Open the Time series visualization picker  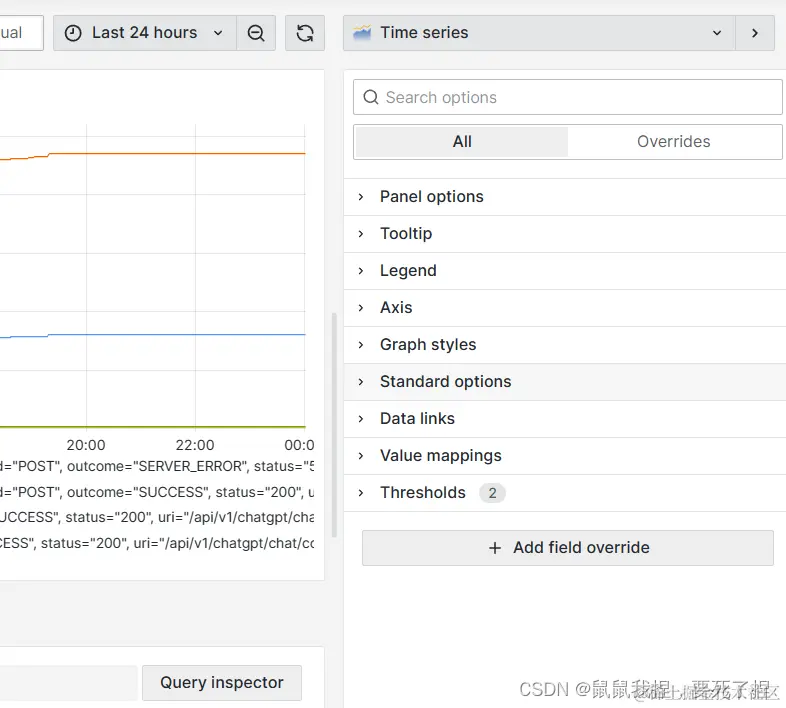(x=539, y=33)
